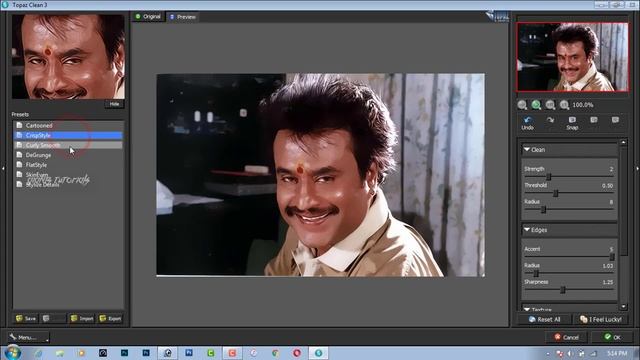Click the main preview image
Viewport: 640px width, 360px height.
point(321,175)
